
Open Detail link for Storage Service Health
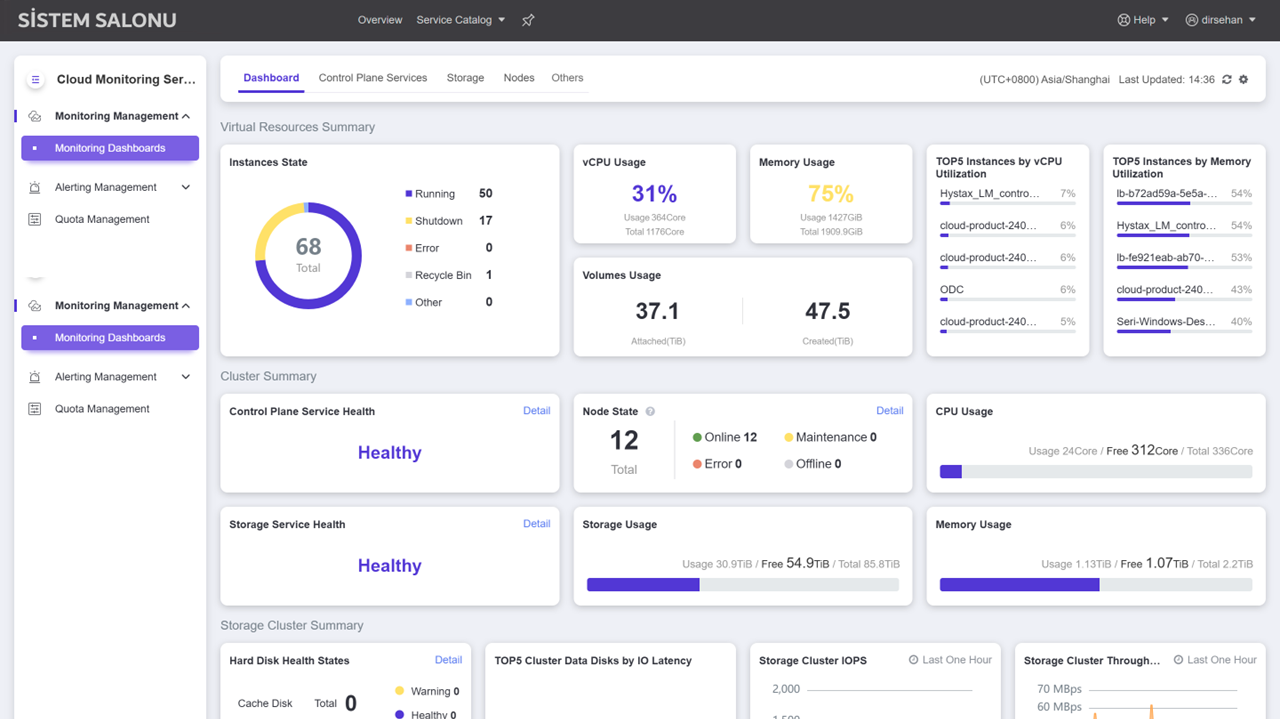click(536, 523)
